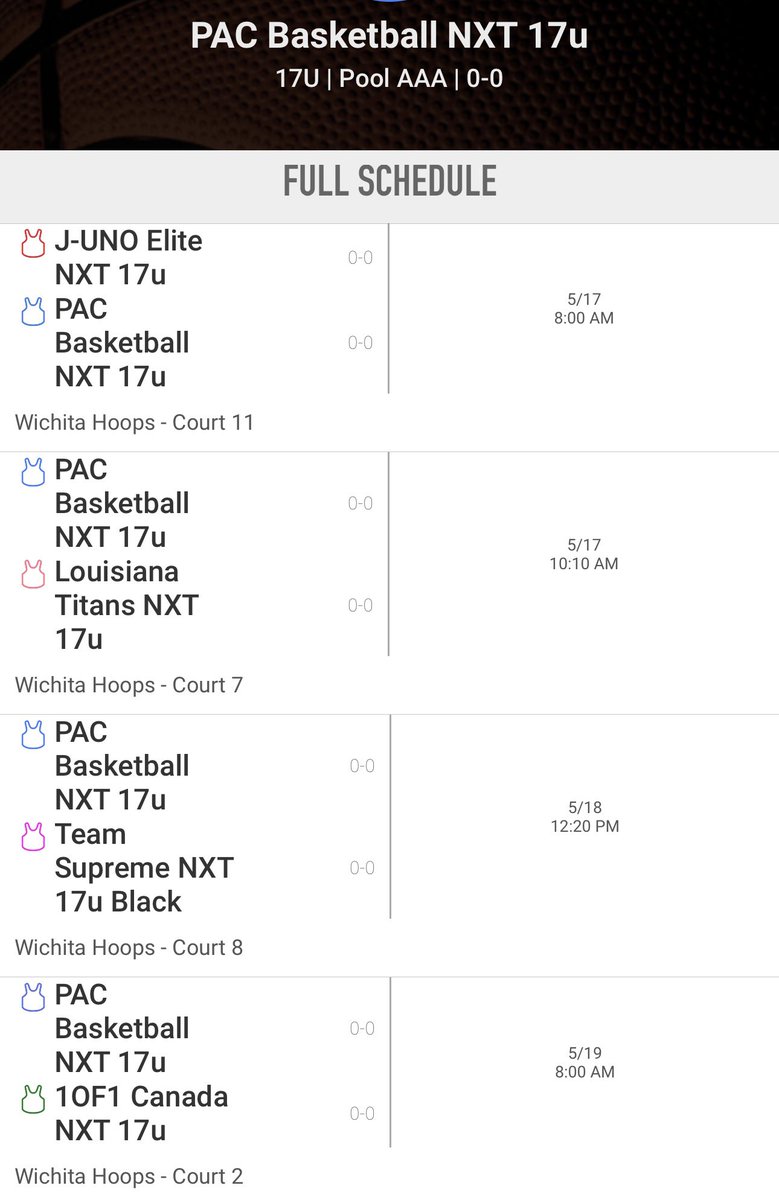779x1200 pixels.
Task: Click the pink jersey icon for Louisiana Titans
Action: [34, 574]
